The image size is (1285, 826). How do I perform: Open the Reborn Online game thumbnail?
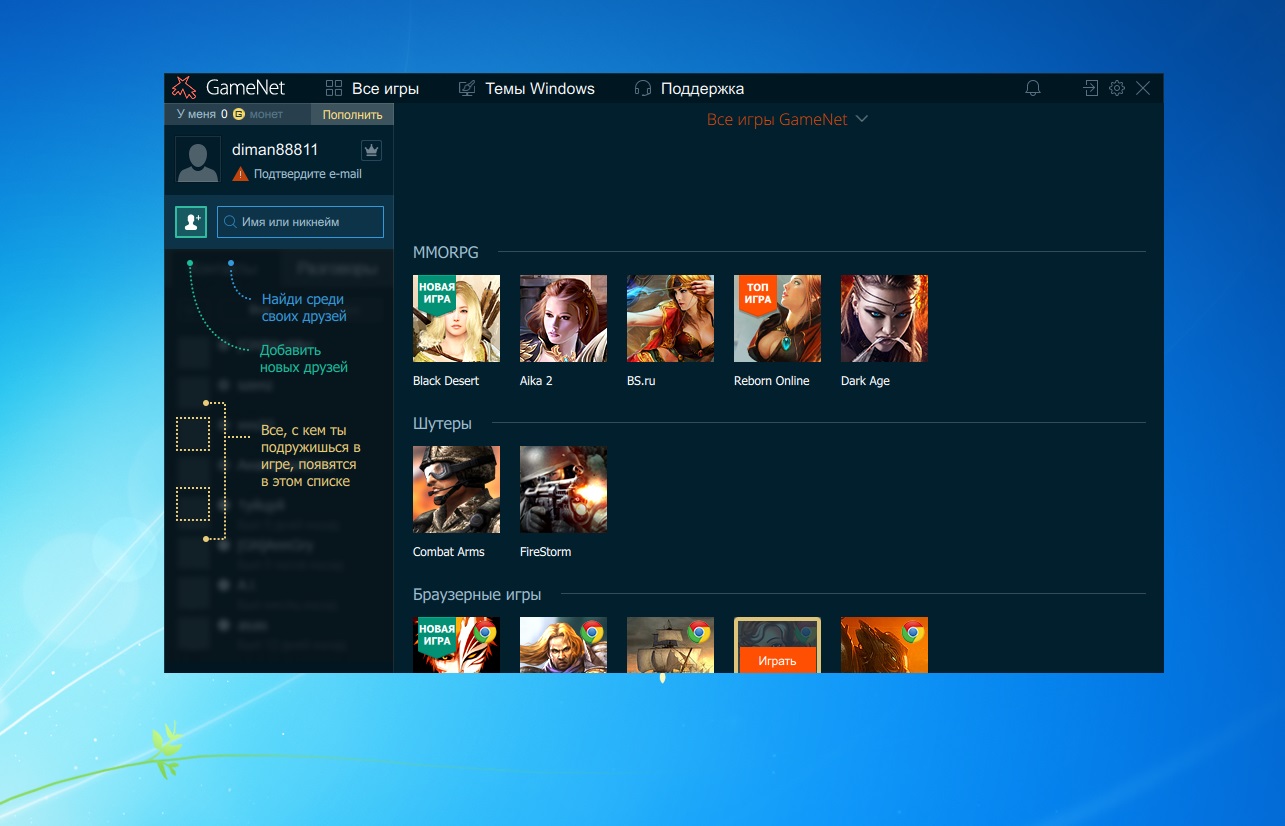click(x=777, y=318)
